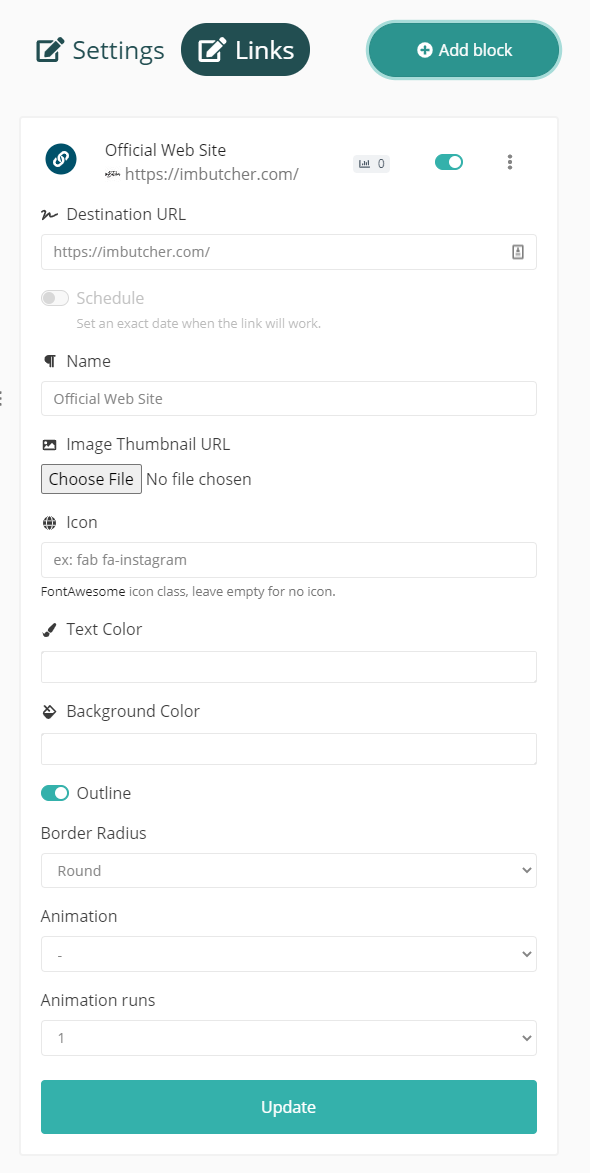590x1173 pixels.
Task: Enable the Schedule toggle
Action: [x=55, y=298]
